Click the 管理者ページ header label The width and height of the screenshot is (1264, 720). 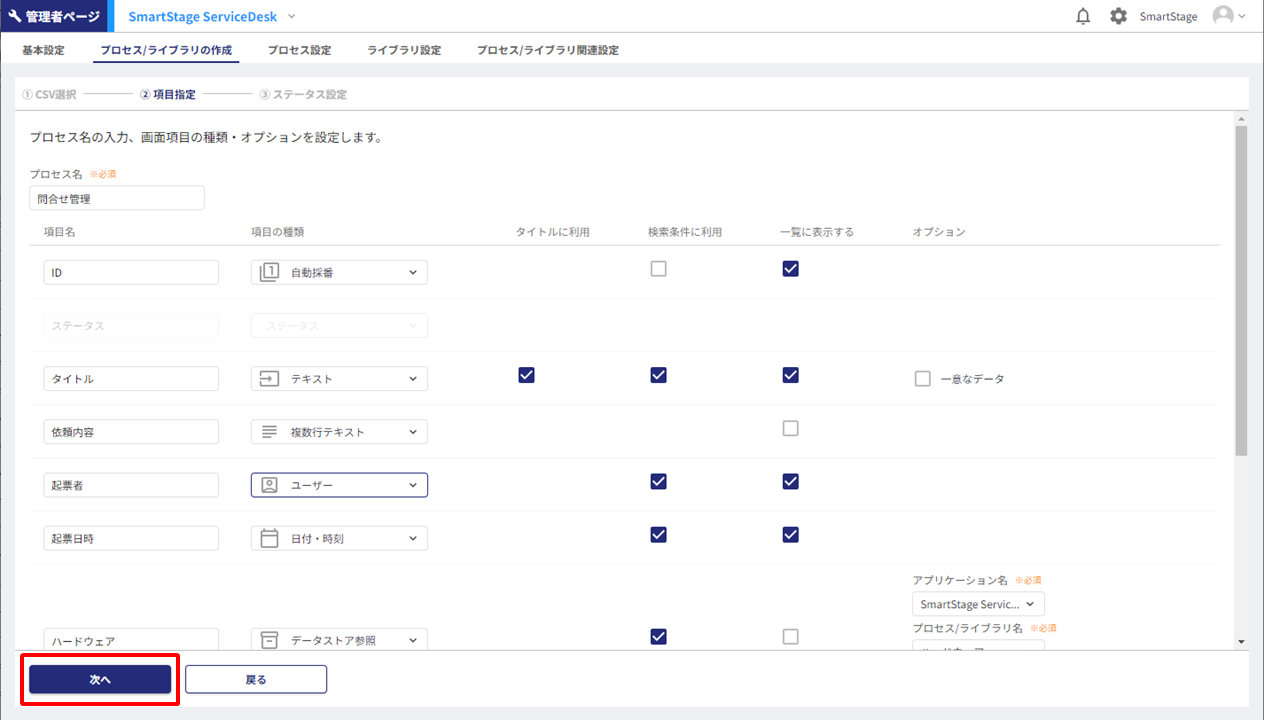(x=61, y=16)
